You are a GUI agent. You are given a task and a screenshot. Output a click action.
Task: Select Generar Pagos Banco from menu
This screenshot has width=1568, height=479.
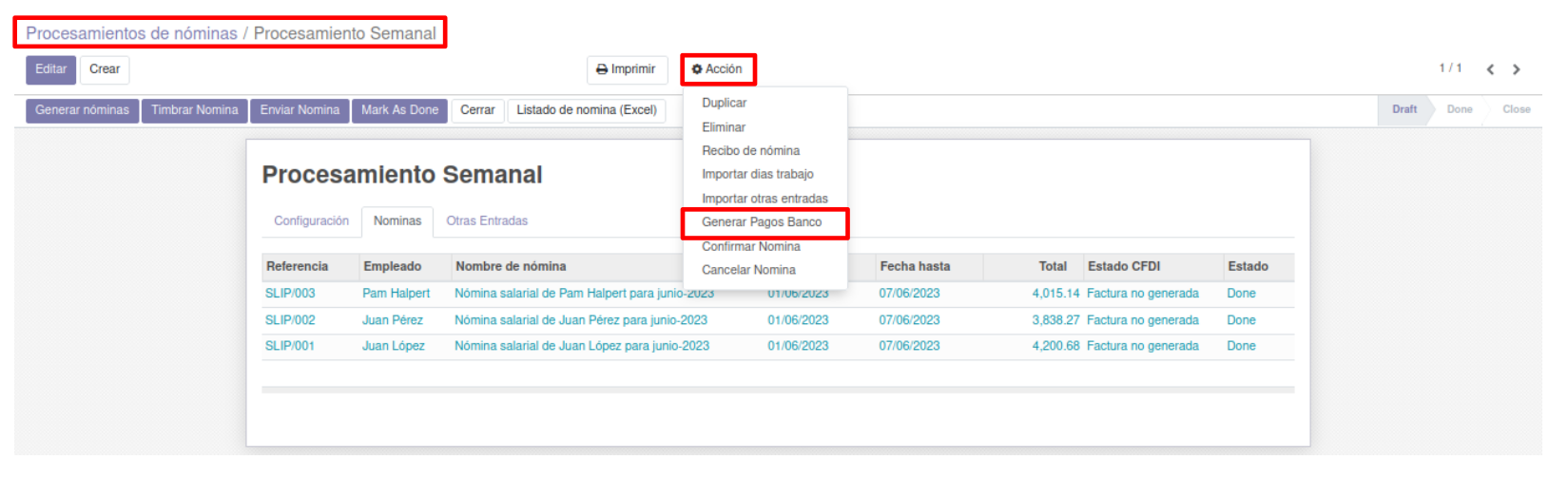point(761,222)
